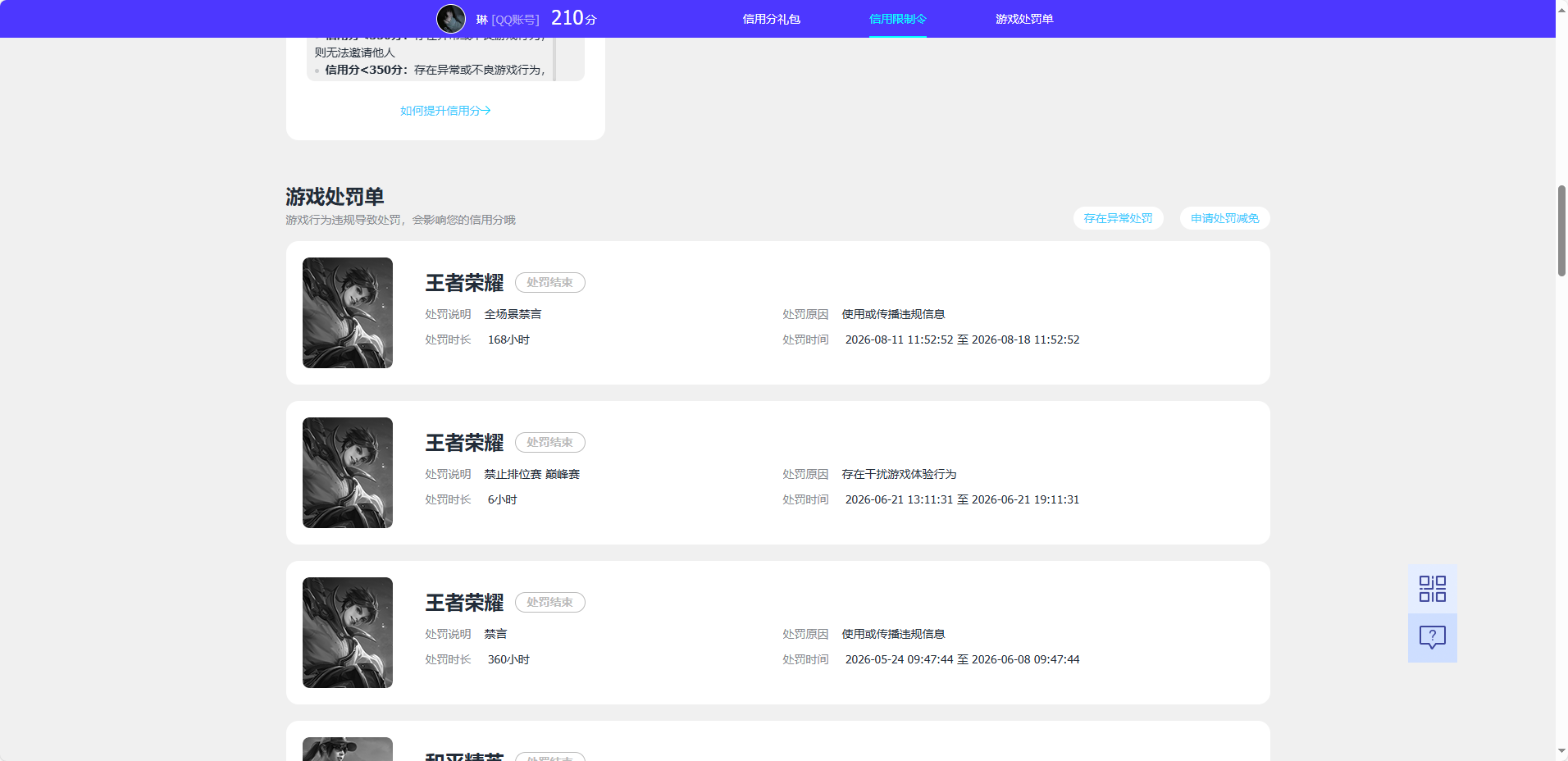The width and height of the screenshot is (1568, 761).
Task: Switch to the 信用限制令 tab
Action: click(x=897, y=19)
